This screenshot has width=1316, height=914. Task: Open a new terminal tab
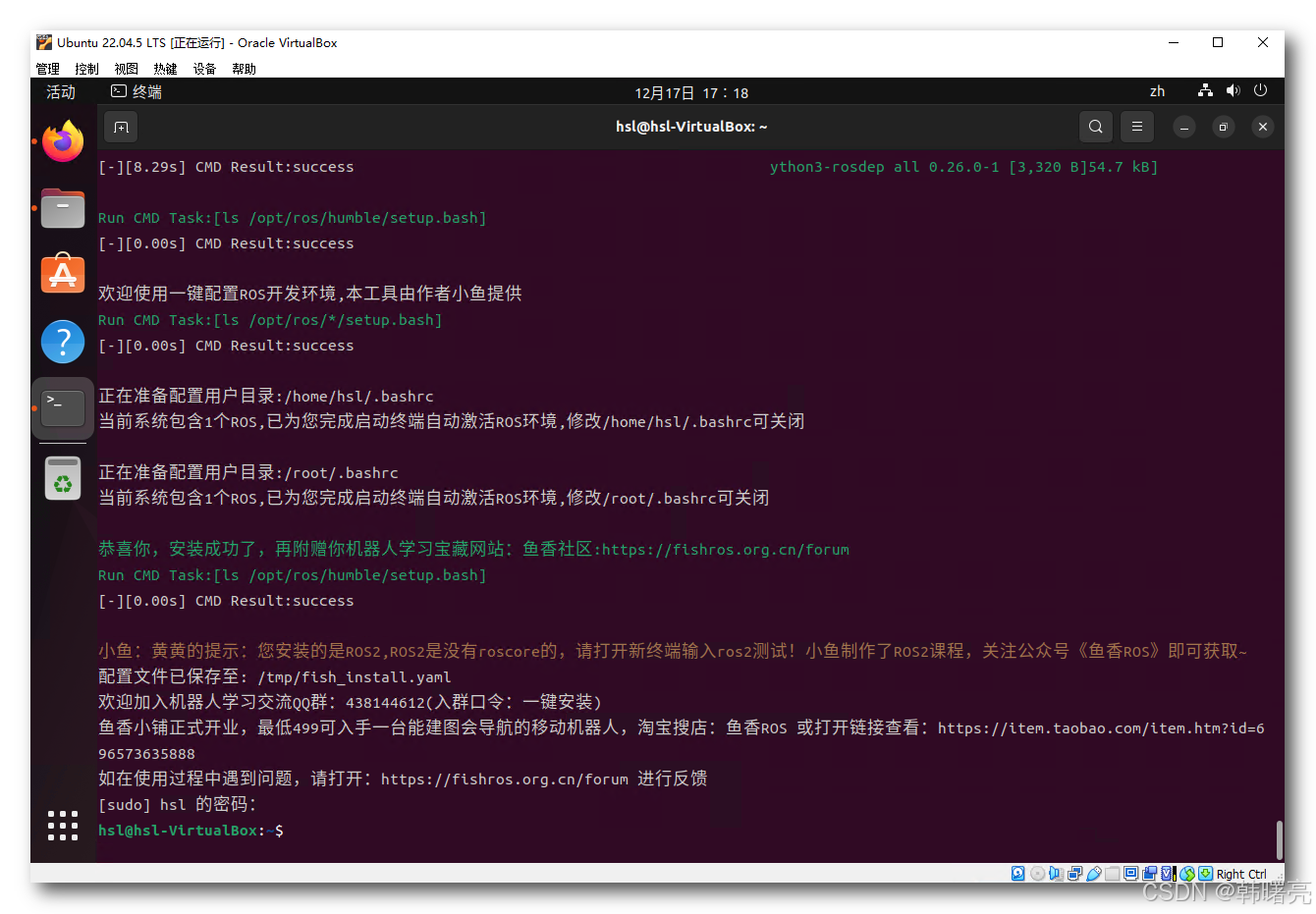[120, 127]
